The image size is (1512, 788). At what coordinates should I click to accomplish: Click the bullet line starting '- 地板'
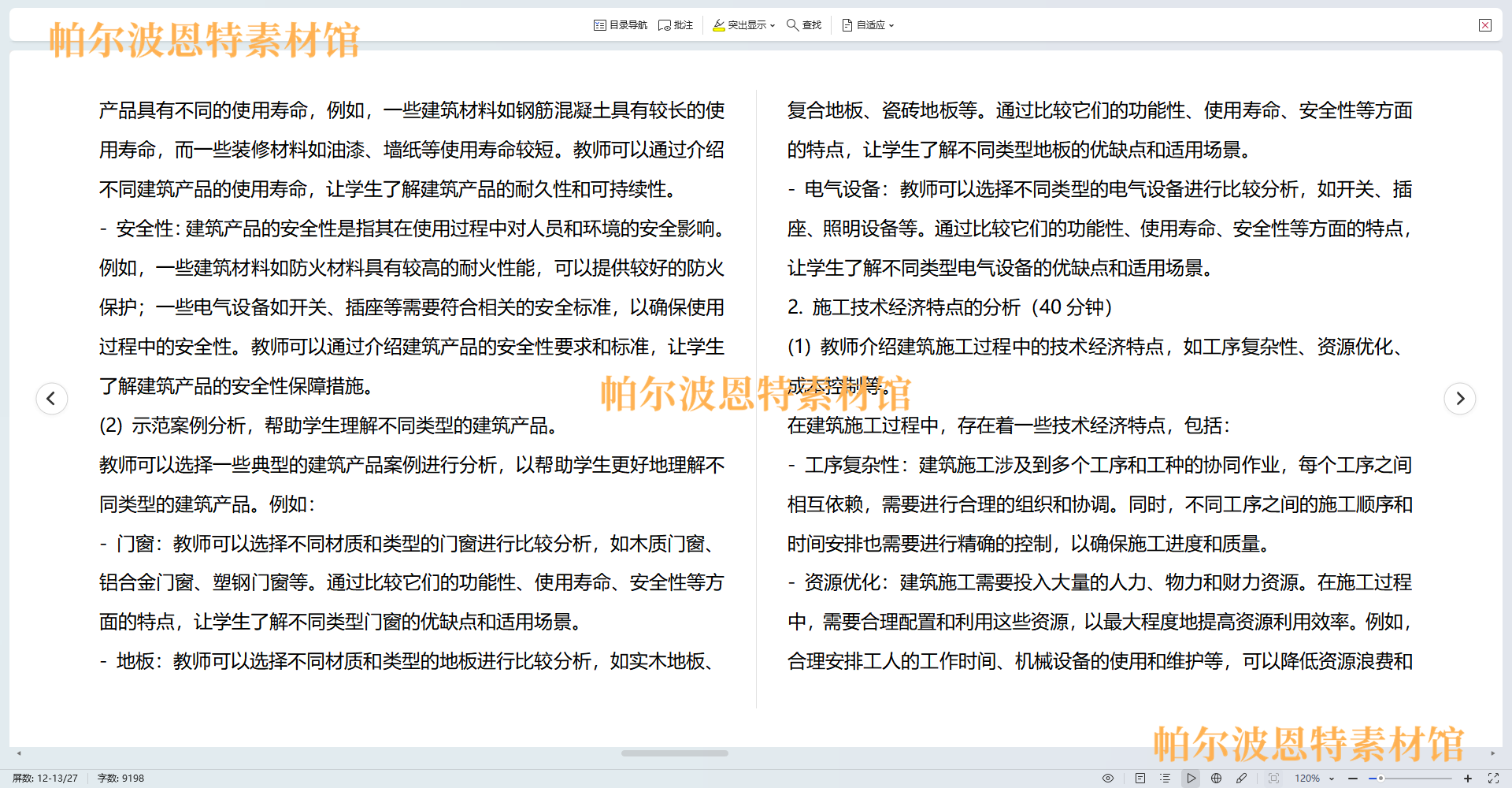[410, 661]
